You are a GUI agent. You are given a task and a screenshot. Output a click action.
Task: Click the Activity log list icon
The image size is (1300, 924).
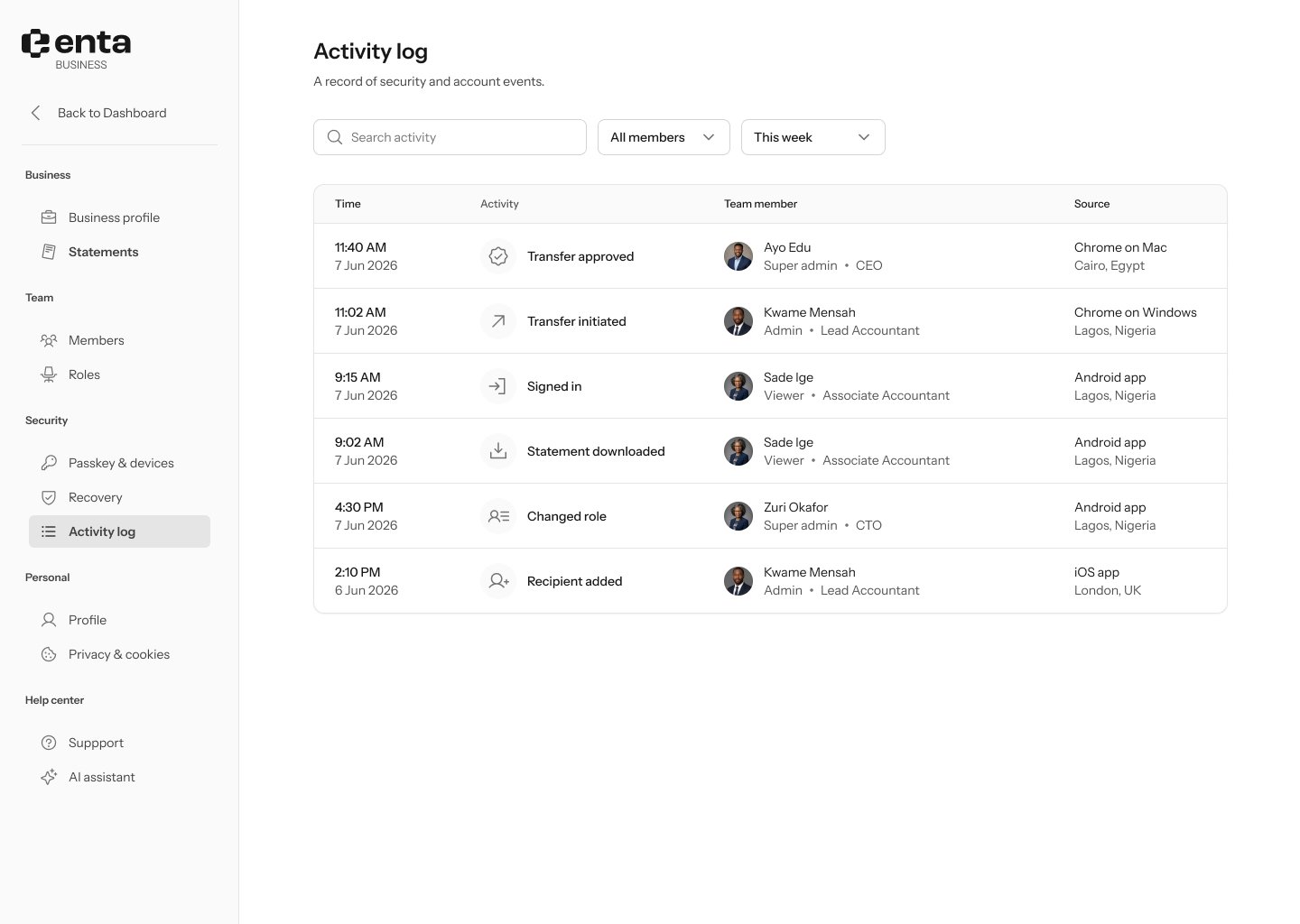pyautogui.click(x=49, y=531)
